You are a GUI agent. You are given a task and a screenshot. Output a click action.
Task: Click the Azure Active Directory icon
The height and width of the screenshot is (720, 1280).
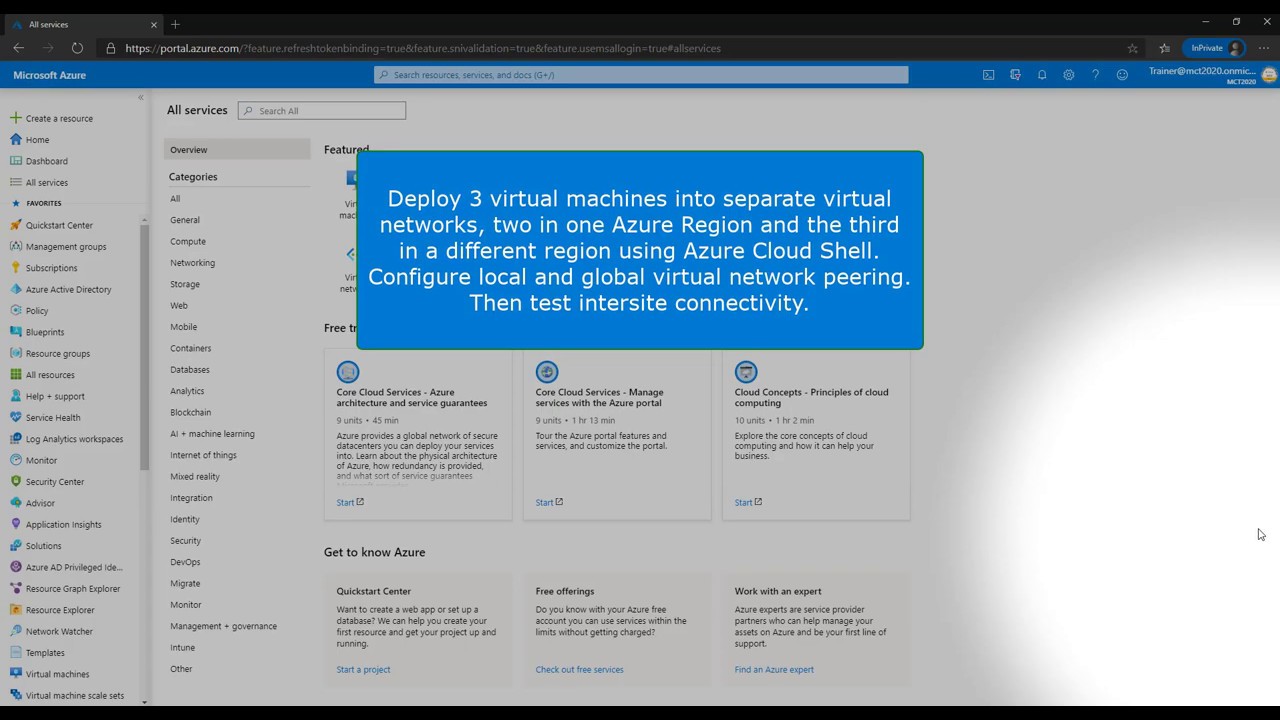pos(15,289)
